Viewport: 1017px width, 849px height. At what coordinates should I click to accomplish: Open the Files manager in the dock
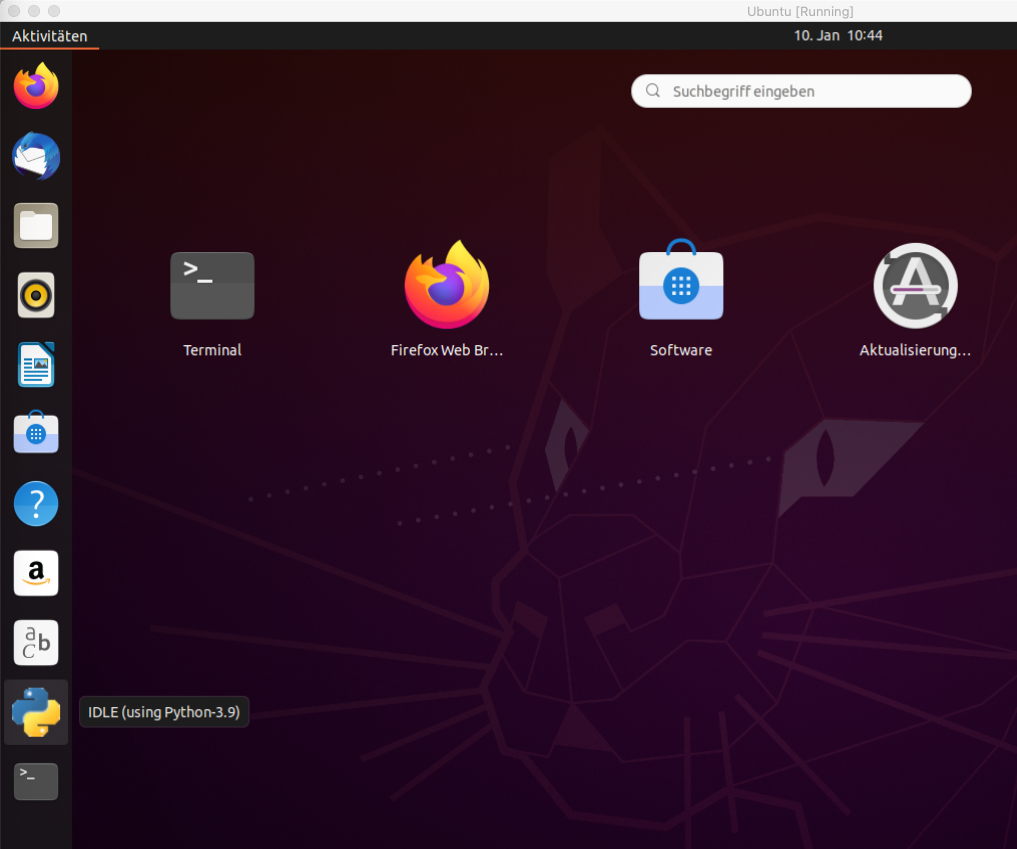coord(36,226)
